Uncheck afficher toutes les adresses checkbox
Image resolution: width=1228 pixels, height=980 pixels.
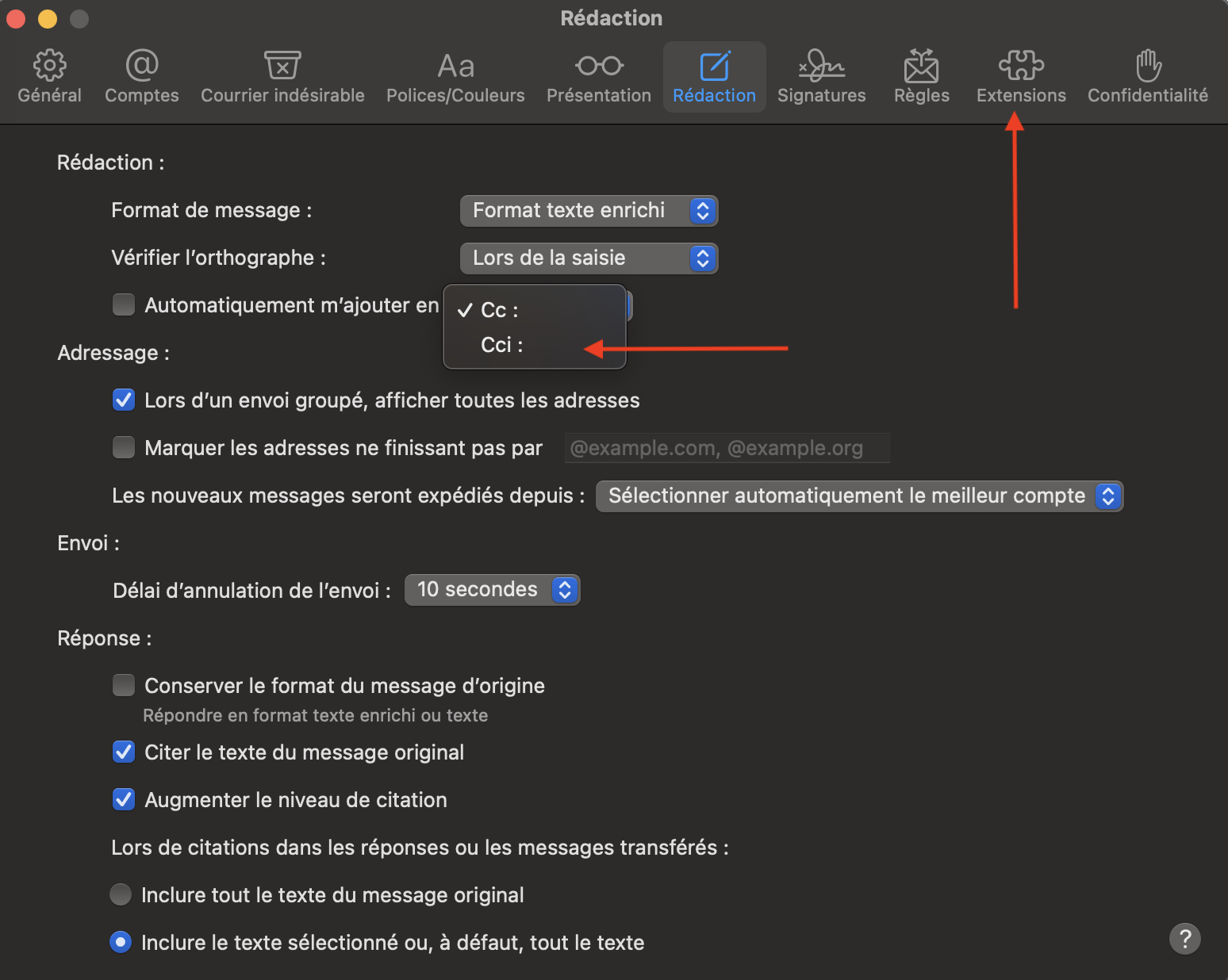coord(124,400)
